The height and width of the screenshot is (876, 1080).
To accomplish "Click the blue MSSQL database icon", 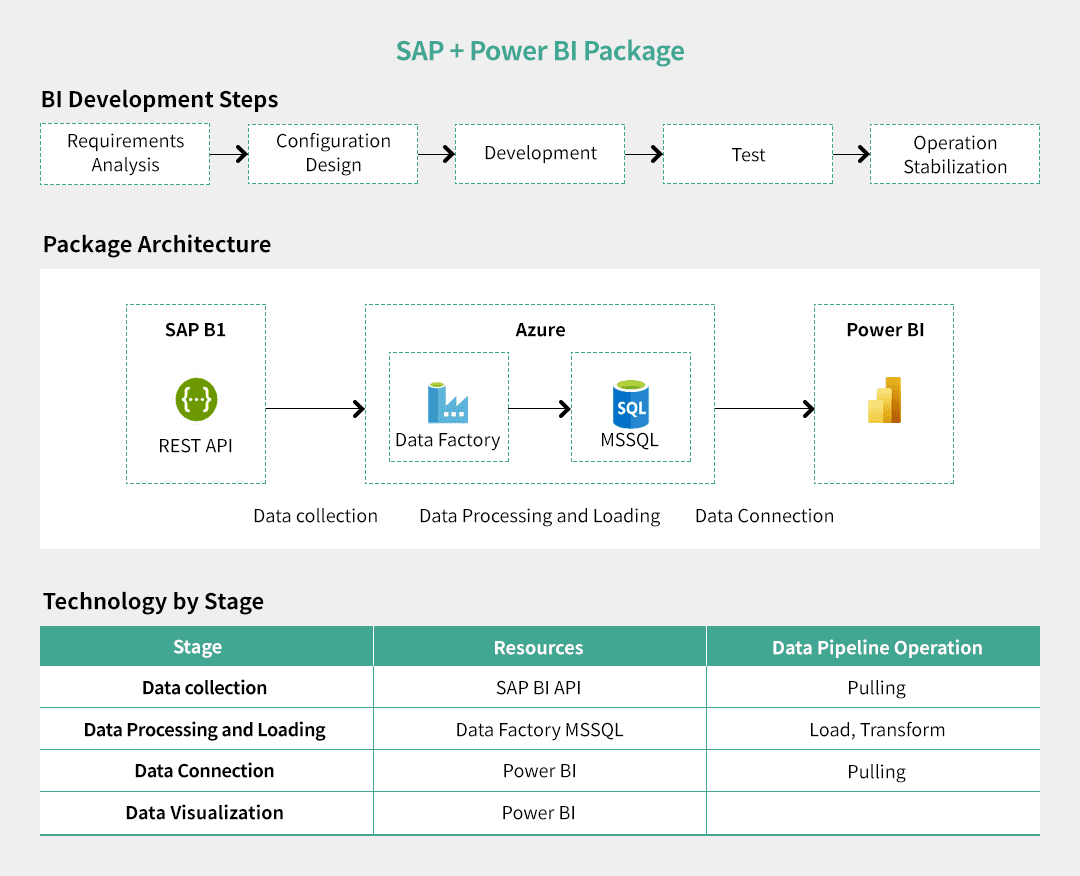I will point(630,403).
